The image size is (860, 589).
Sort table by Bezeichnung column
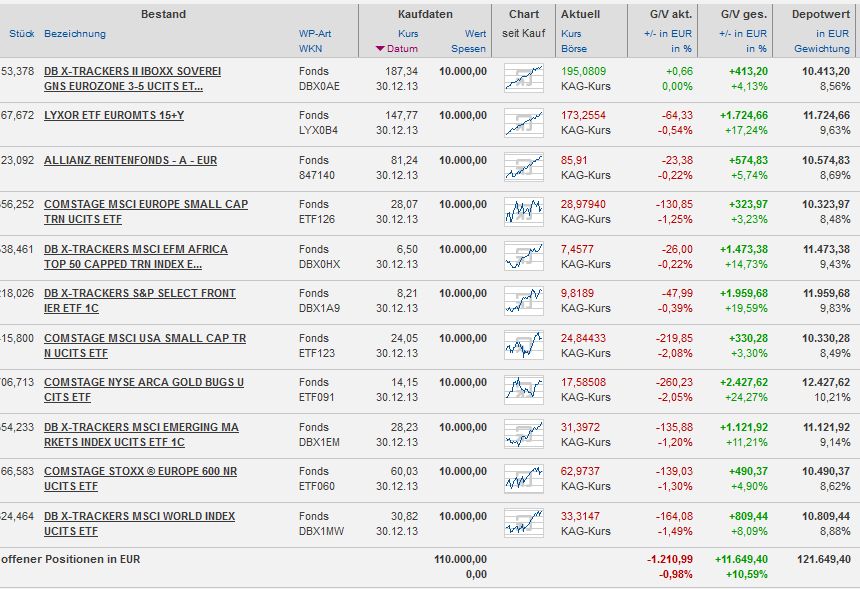coord(75,34)
